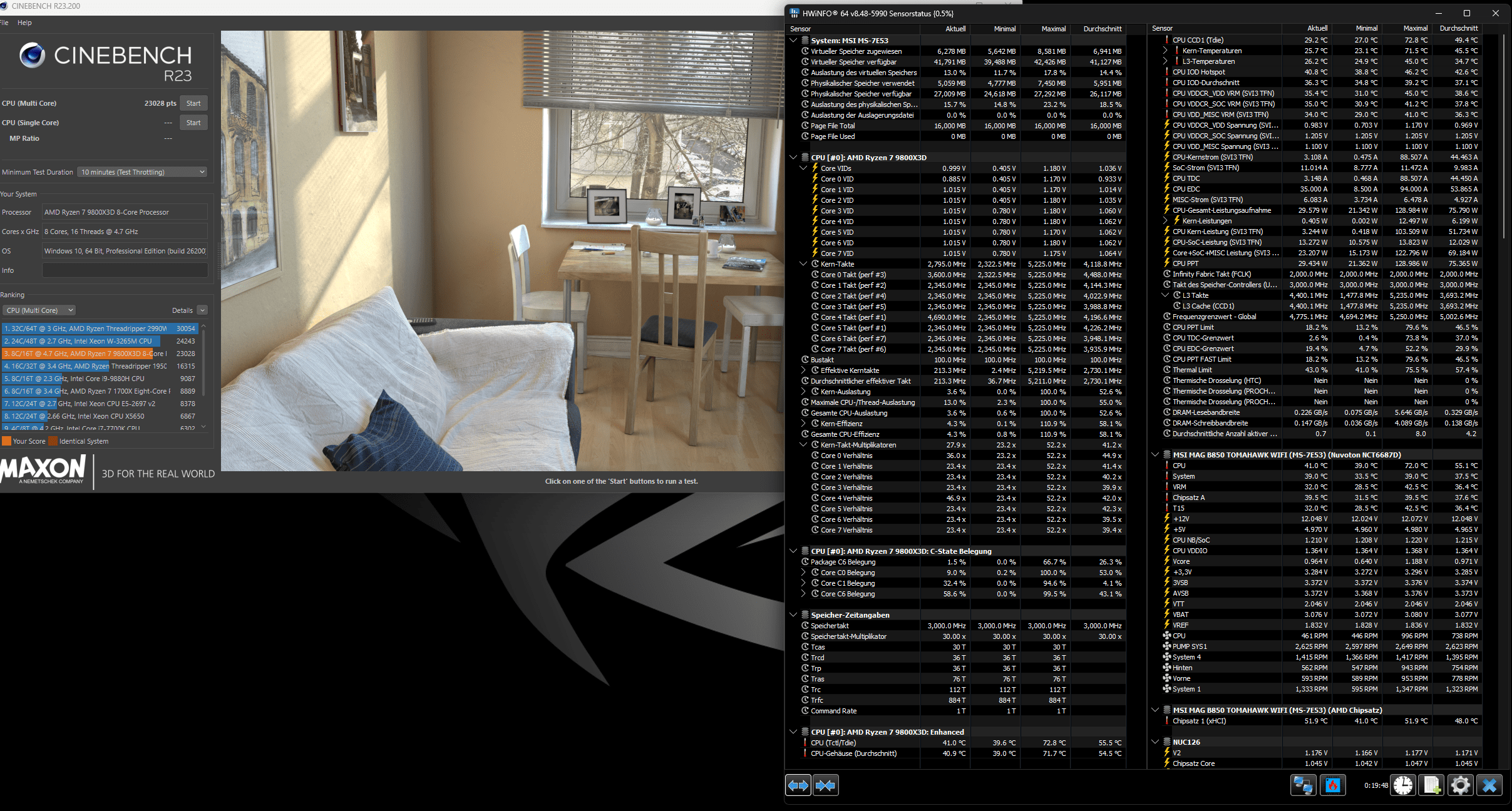1512x811 pixels.
Task: Open the ranking Details dropdown arrow
Action: [202, 310]
